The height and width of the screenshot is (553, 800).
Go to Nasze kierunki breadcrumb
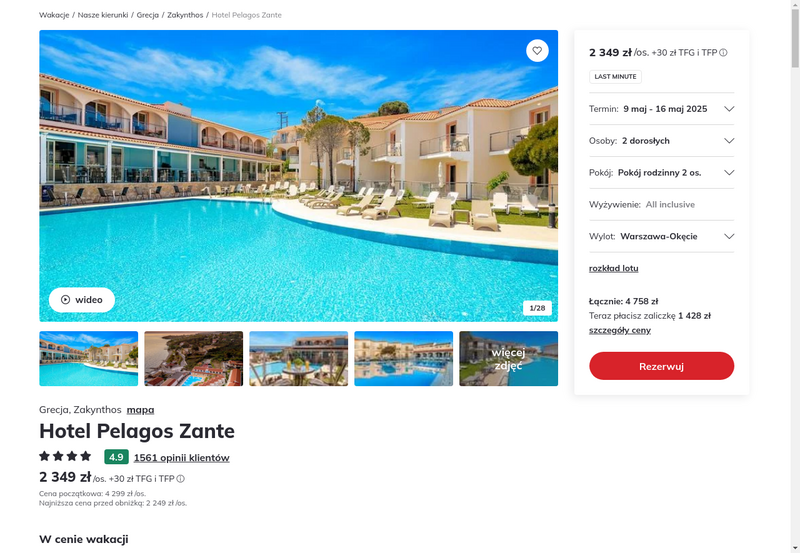click(103, 15)
